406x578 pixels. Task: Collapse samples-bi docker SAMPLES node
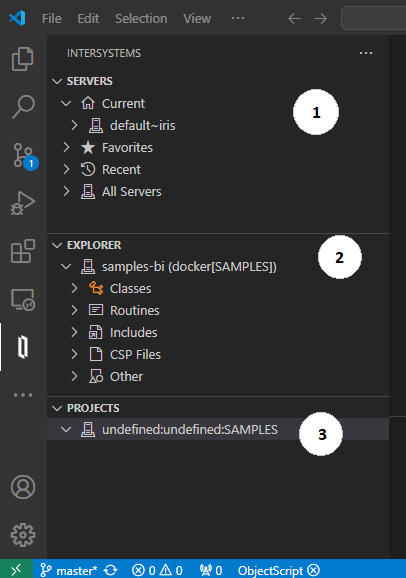coord(66,267)
